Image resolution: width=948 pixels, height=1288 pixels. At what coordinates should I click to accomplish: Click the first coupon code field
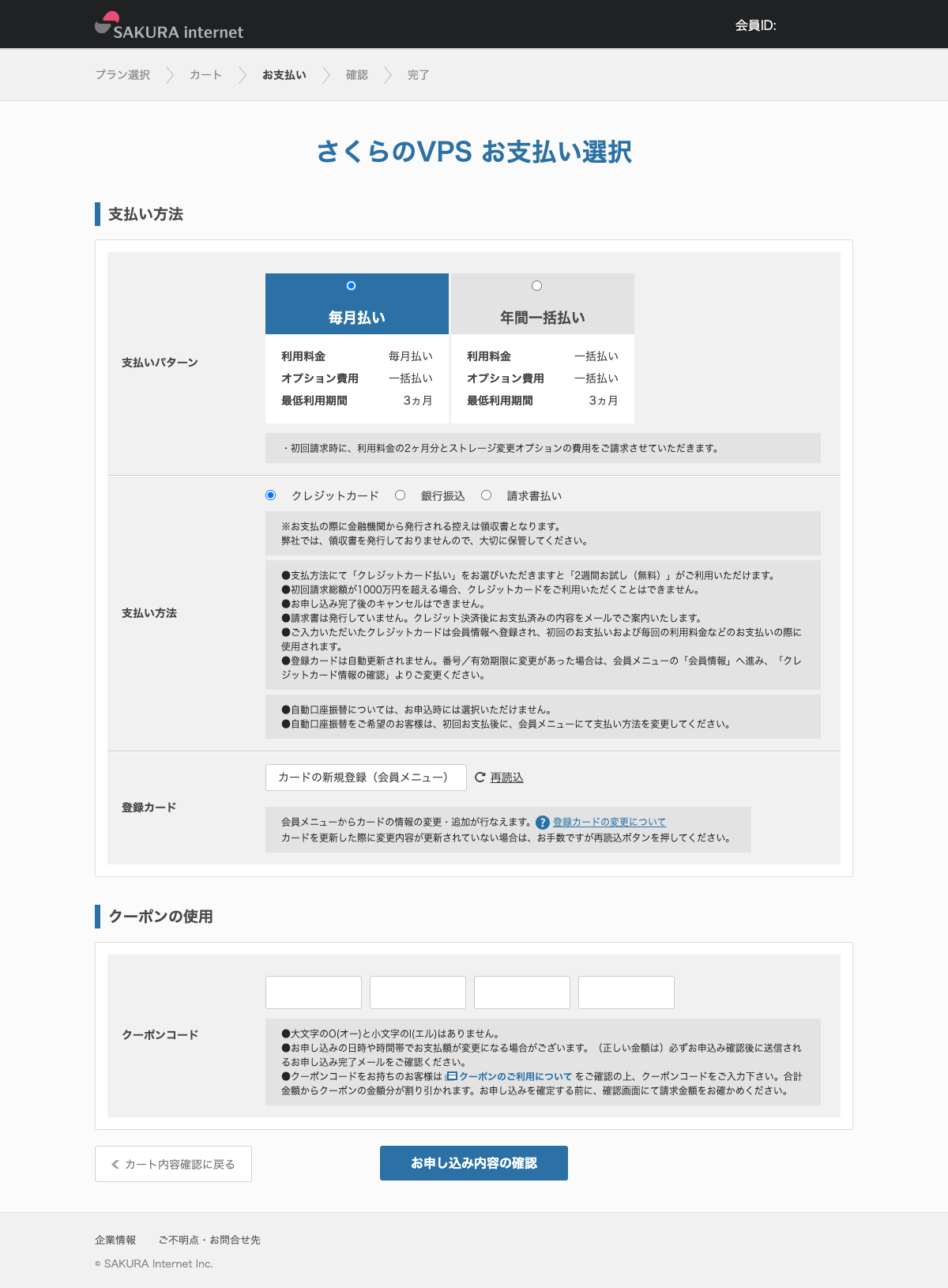(314, 992)
